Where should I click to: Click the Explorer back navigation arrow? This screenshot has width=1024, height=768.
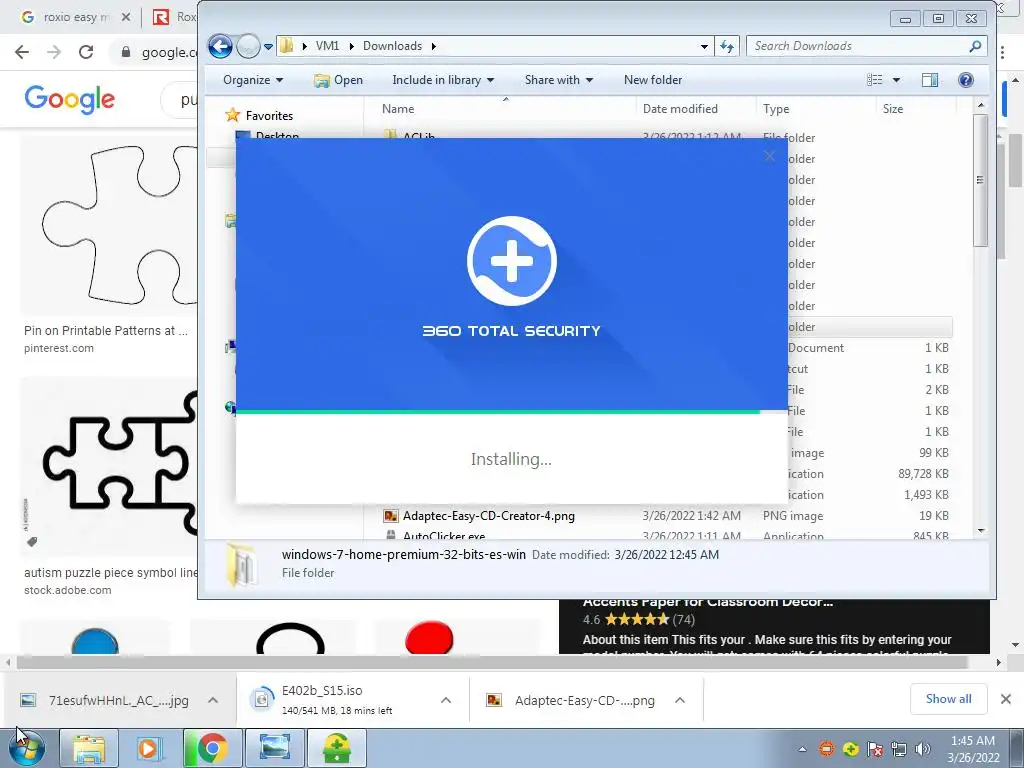point(220,46)
